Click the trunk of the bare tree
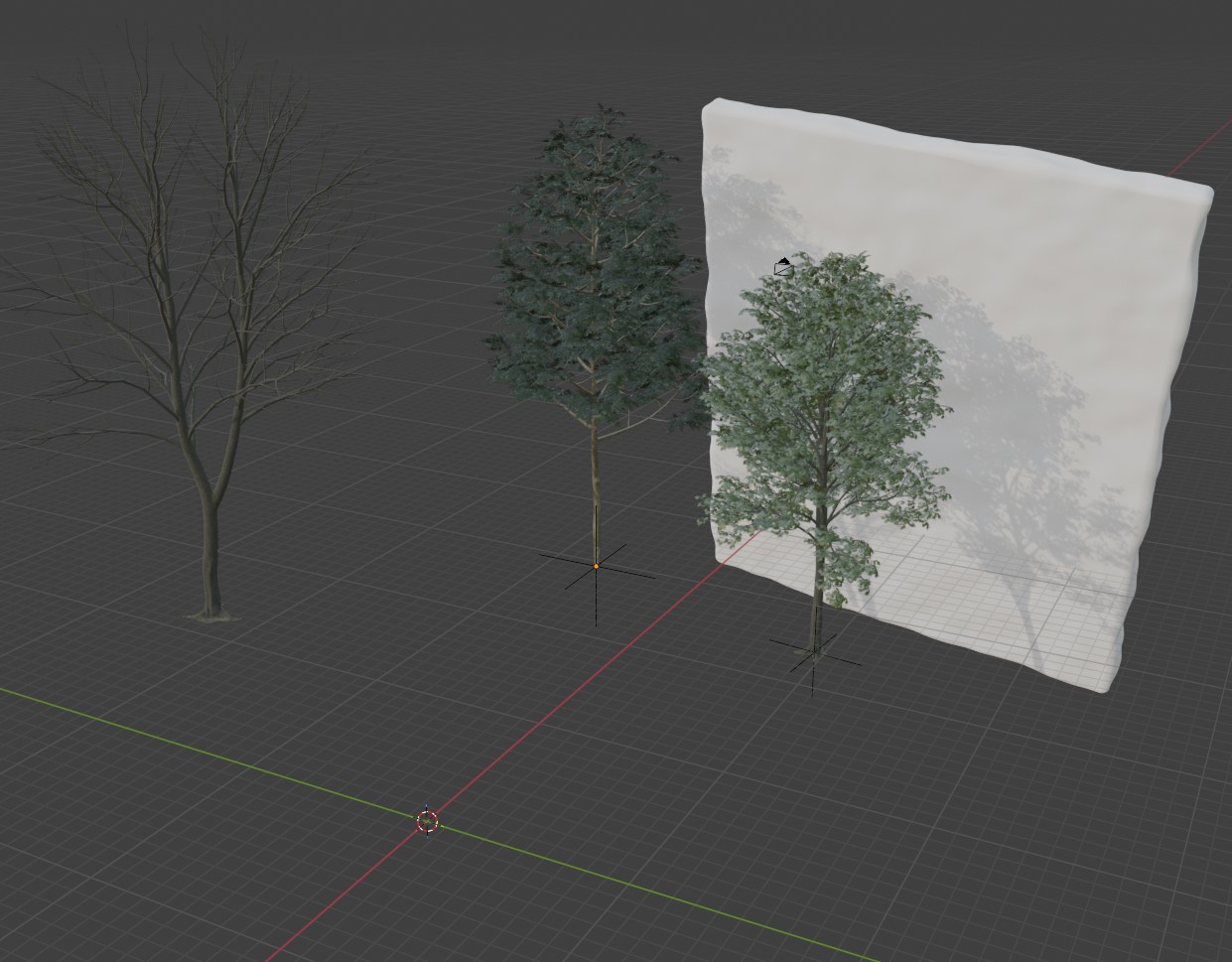1232x962 pixels. (x=208, y=556)
